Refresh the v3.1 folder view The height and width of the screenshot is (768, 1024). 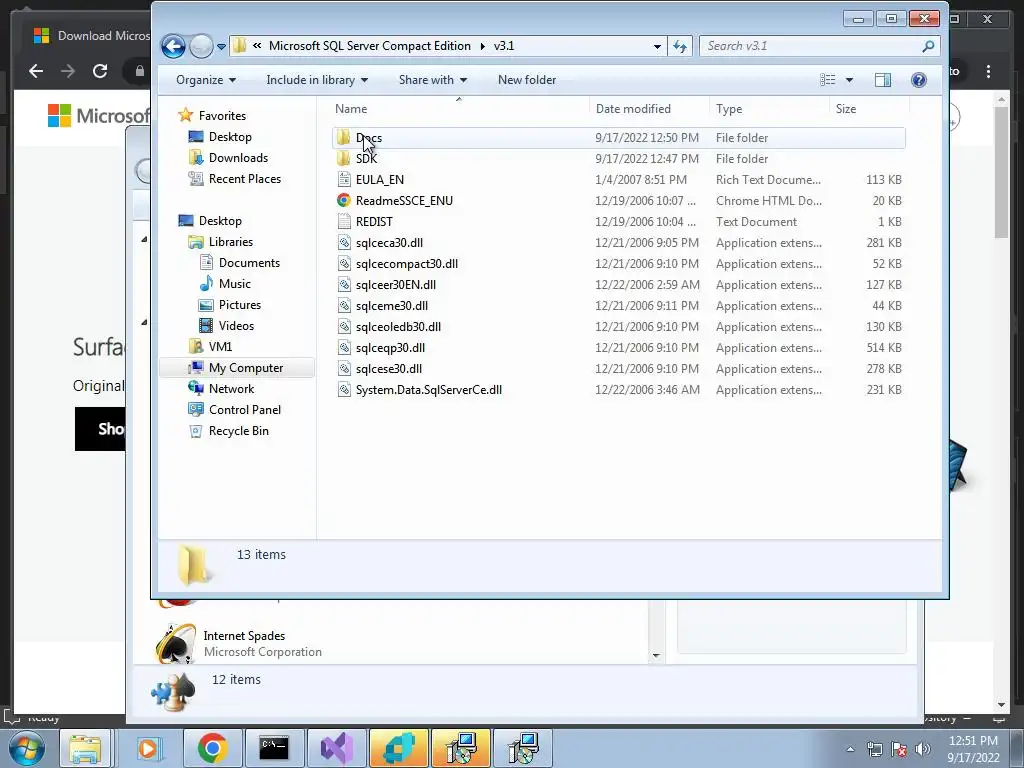(x=680, y=46)
